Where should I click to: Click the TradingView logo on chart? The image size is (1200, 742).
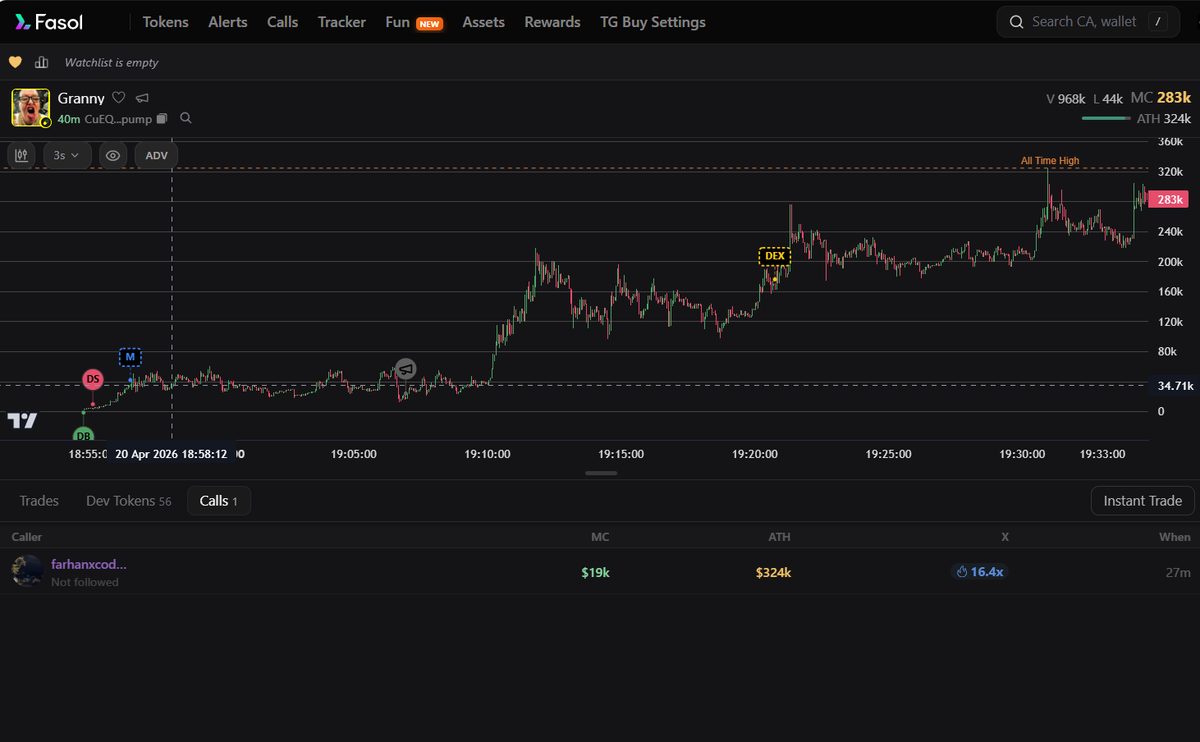(22, 421)
